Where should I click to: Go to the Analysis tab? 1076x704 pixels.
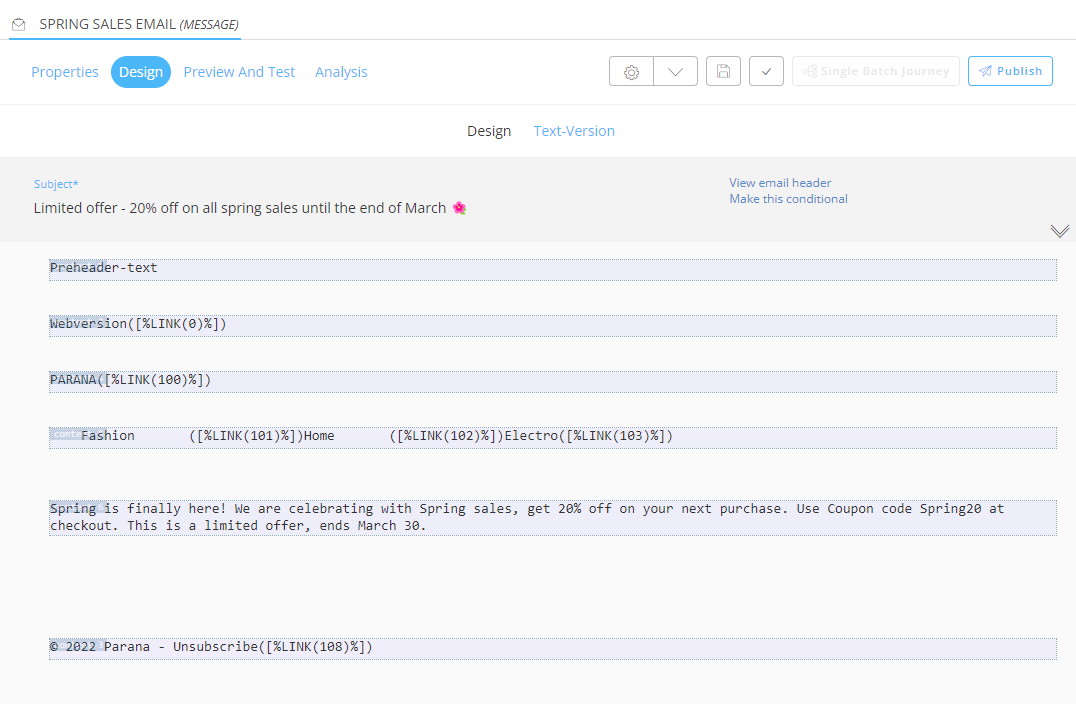click(341, 72)
